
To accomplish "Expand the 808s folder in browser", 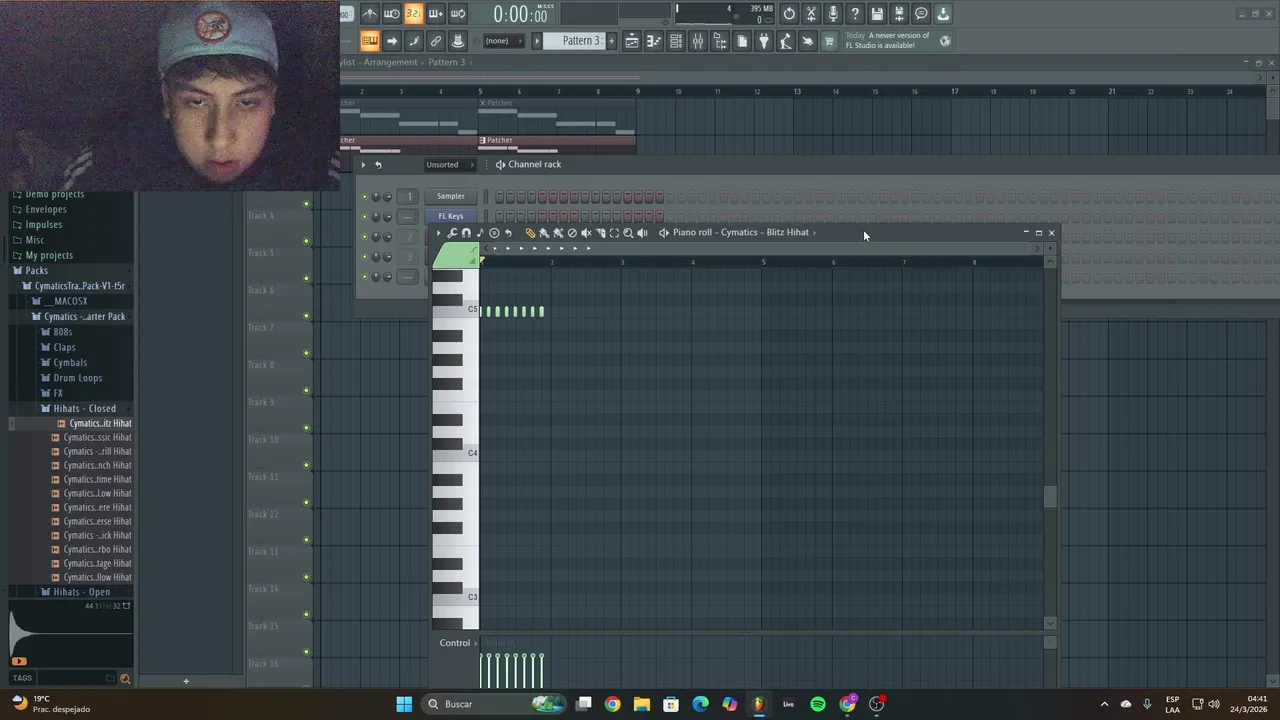I will [x=62, y=332].
